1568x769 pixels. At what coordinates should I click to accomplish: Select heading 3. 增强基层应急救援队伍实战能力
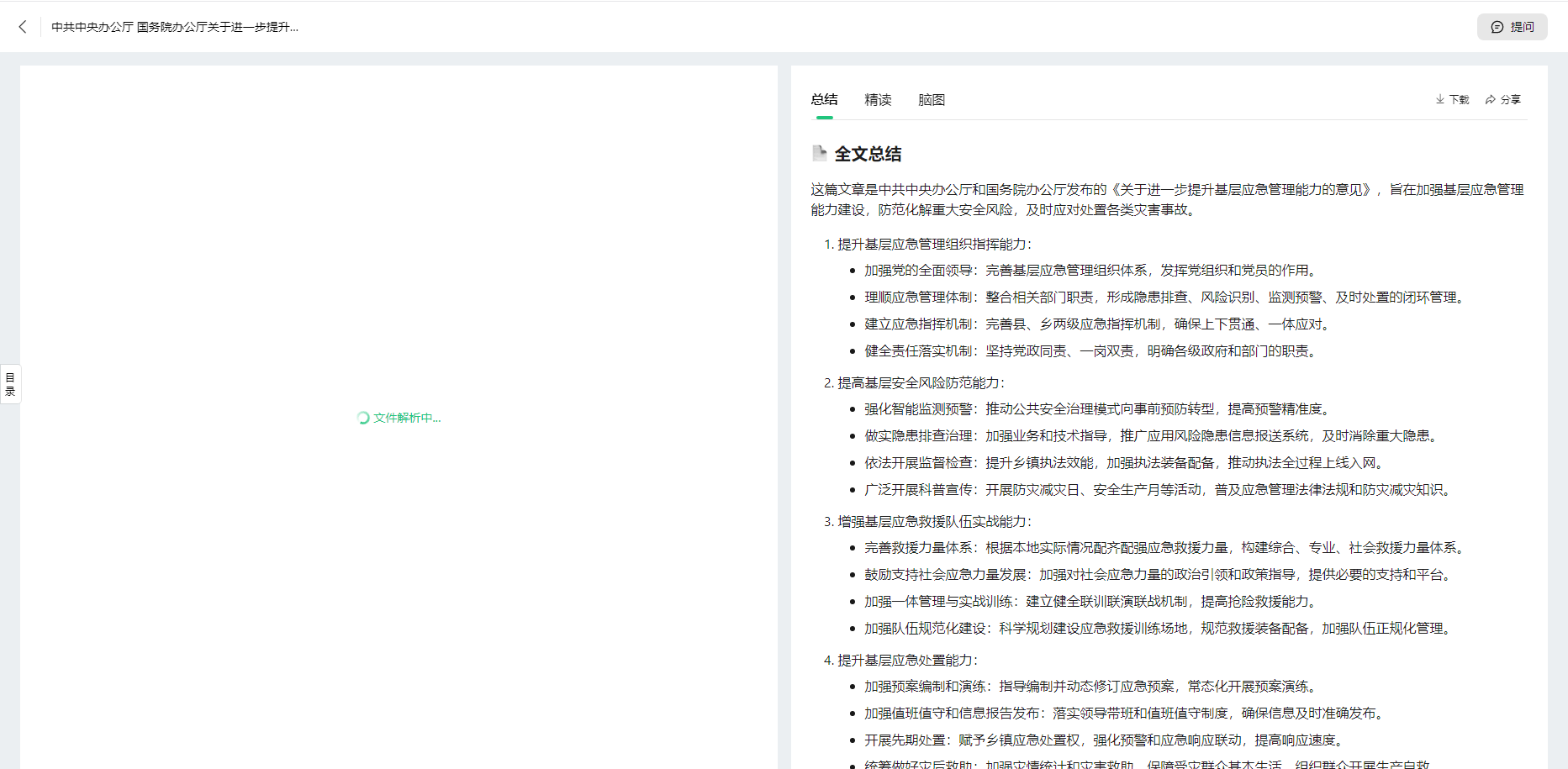click(x=927, y=521)
